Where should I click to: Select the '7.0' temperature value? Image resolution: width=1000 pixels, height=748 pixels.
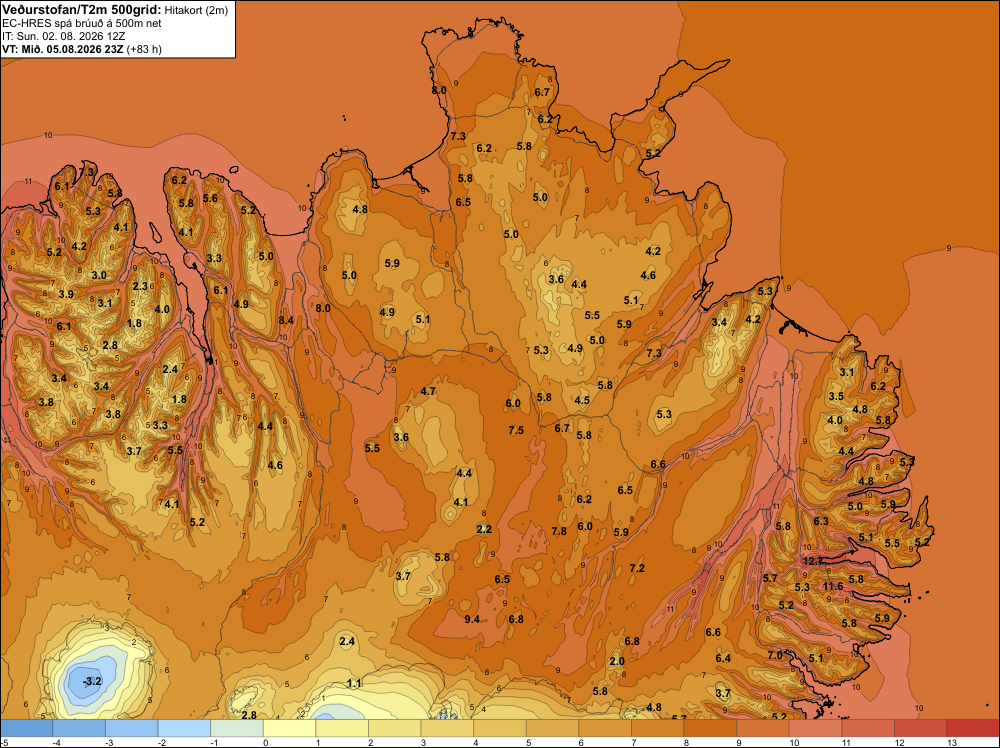click(775, 655)
